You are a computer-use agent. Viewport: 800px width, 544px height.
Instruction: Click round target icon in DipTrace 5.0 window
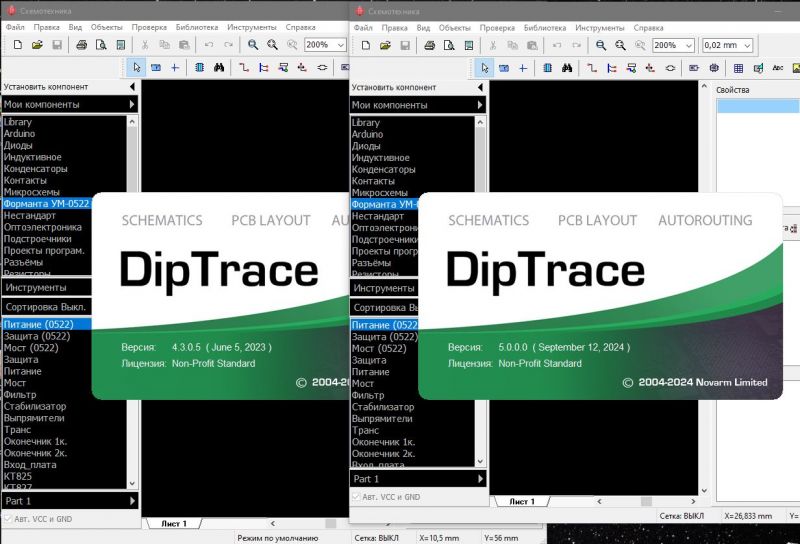[x=714, y=68]
